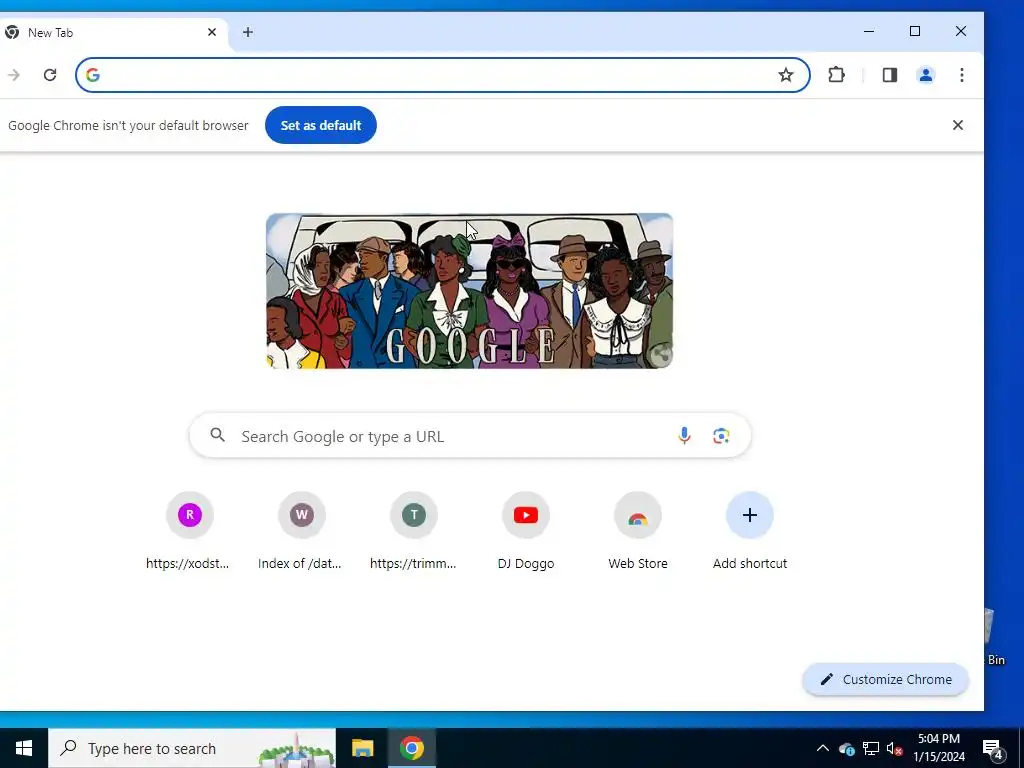Open the network tray icon
The image size is (1024, 768).
pos(871,748)
